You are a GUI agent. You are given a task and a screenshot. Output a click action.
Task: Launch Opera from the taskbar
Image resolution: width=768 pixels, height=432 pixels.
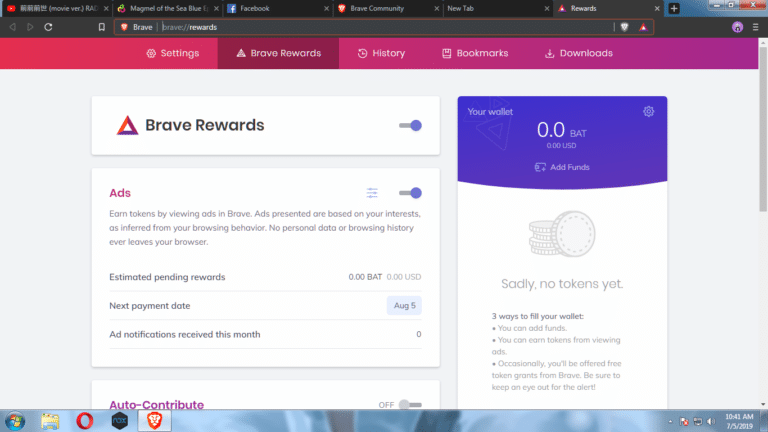pos(85,421)
